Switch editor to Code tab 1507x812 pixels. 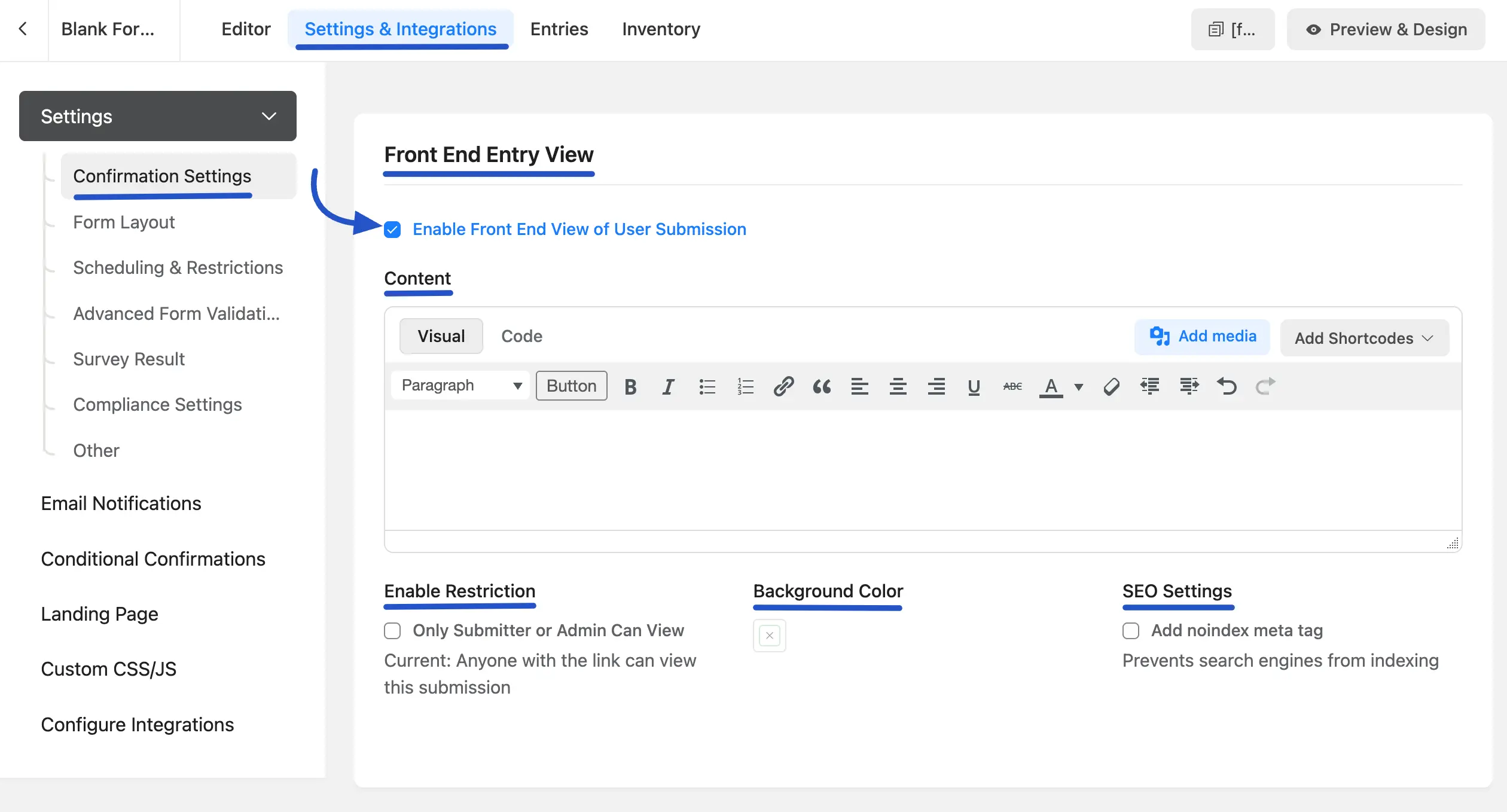[521, 336]
